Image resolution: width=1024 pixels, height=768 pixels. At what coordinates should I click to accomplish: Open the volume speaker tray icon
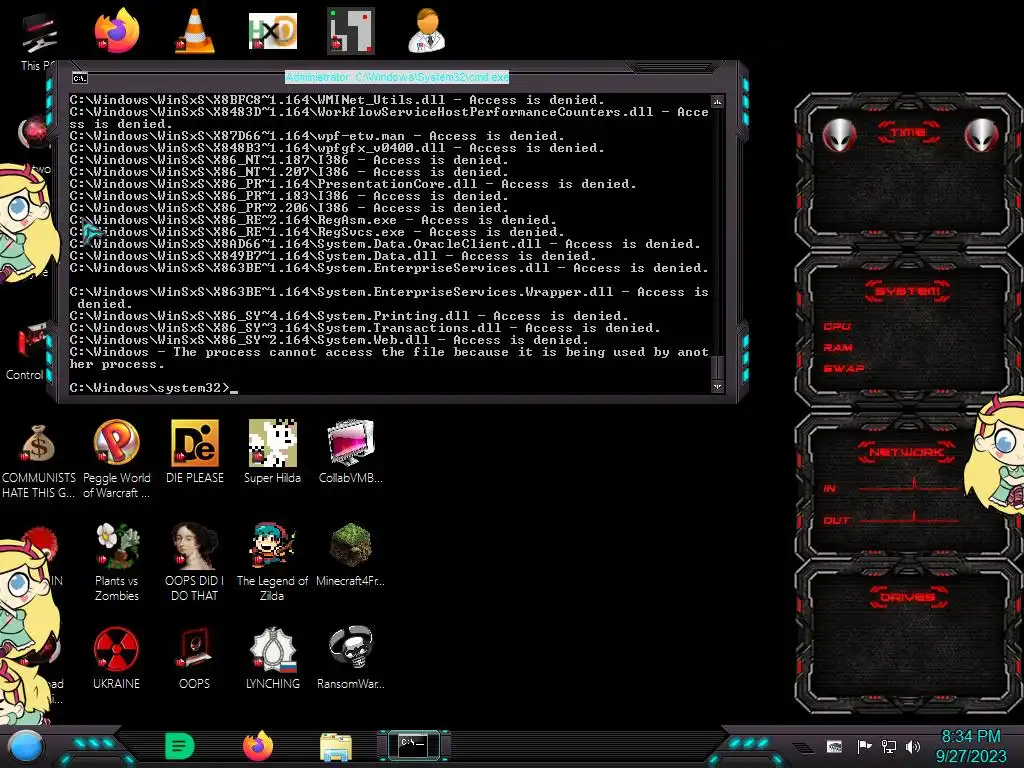[x=913, y=746]
